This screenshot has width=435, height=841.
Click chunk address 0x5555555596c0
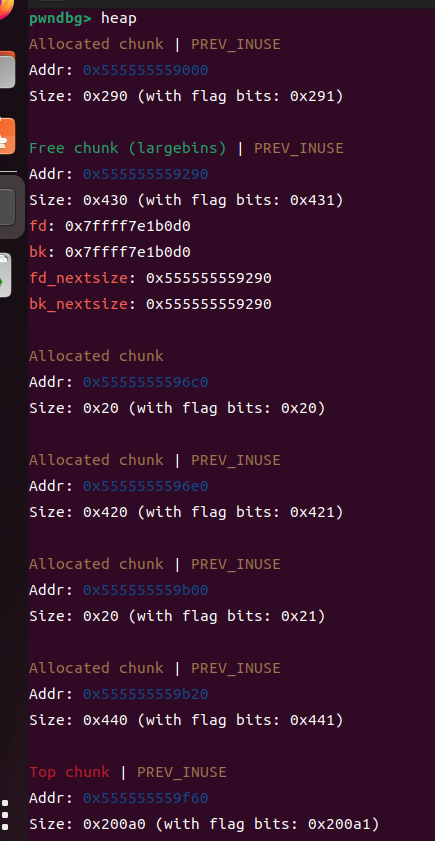(145, 382)
